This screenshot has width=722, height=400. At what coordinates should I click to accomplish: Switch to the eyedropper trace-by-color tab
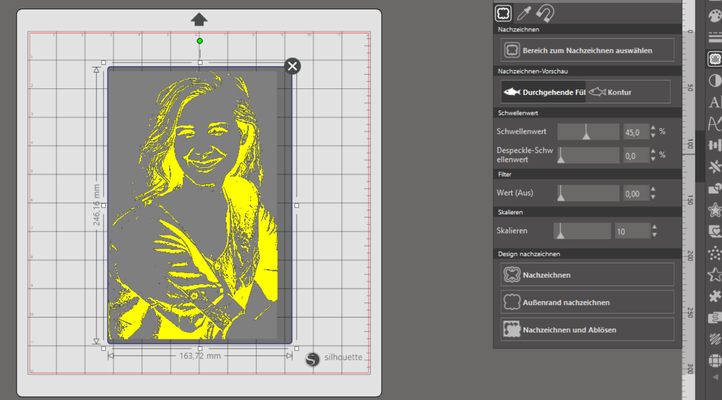click(x=525, y=13)
